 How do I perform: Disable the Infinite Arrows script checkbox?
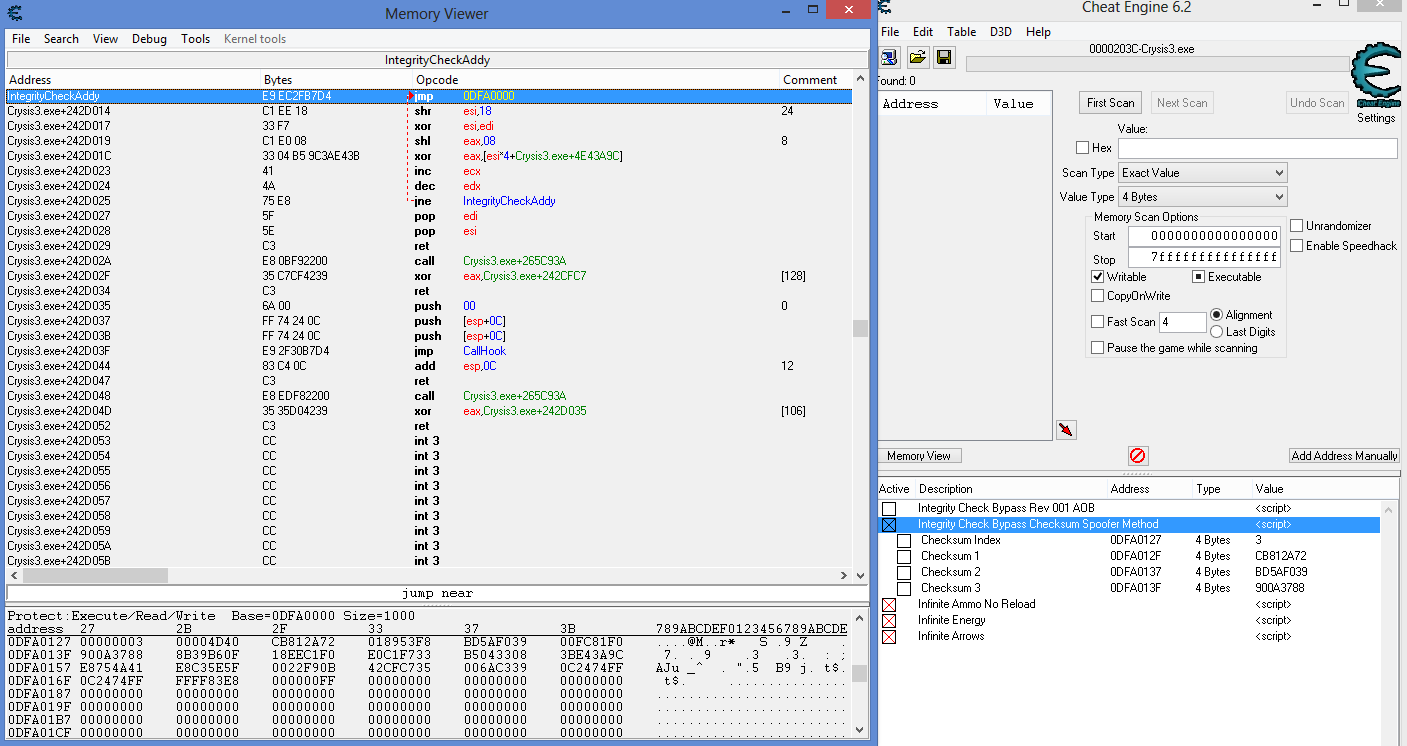[x=889, y=637]
